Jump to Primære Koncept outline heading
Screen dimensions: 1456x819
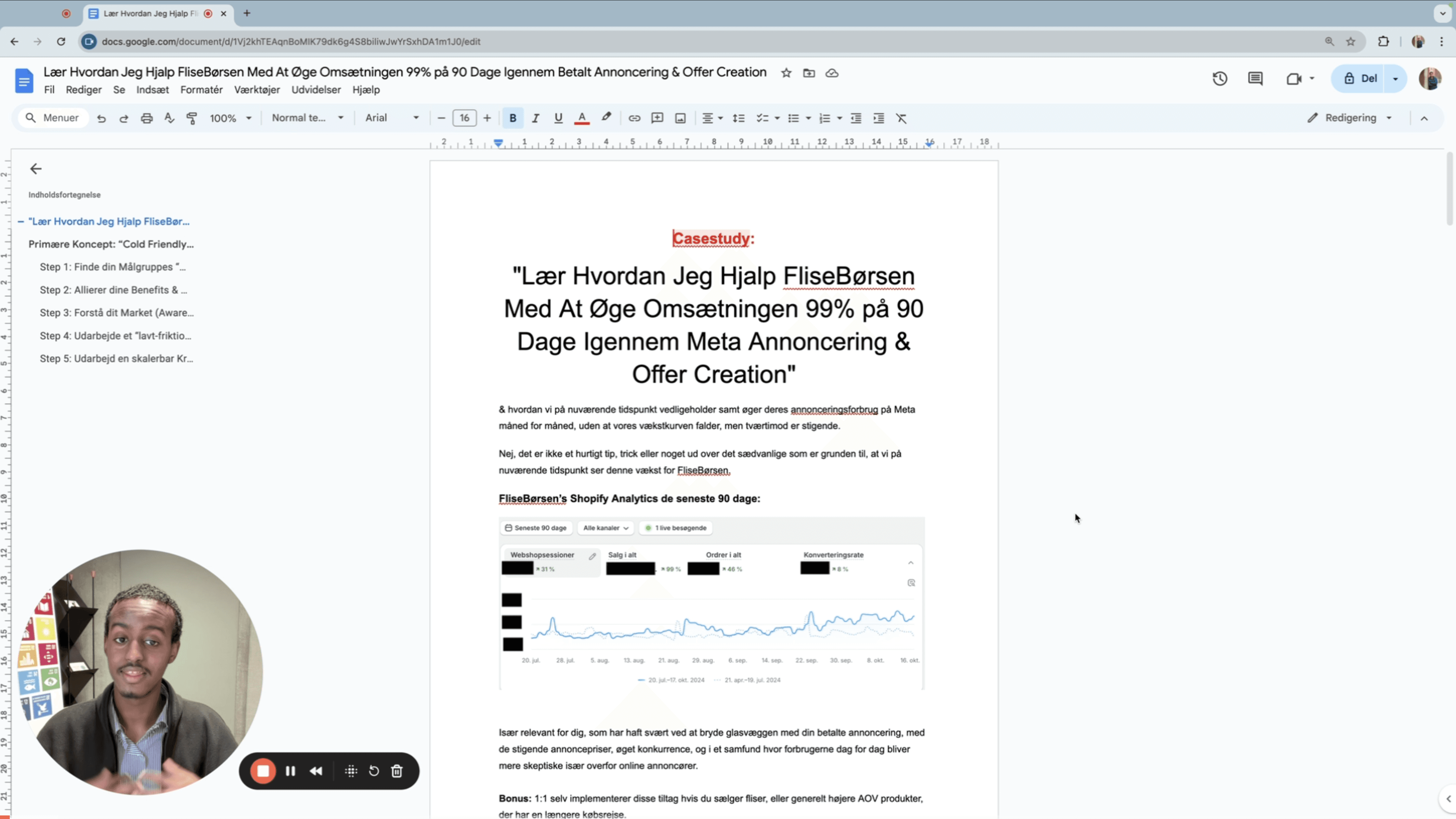click(111, 244)
